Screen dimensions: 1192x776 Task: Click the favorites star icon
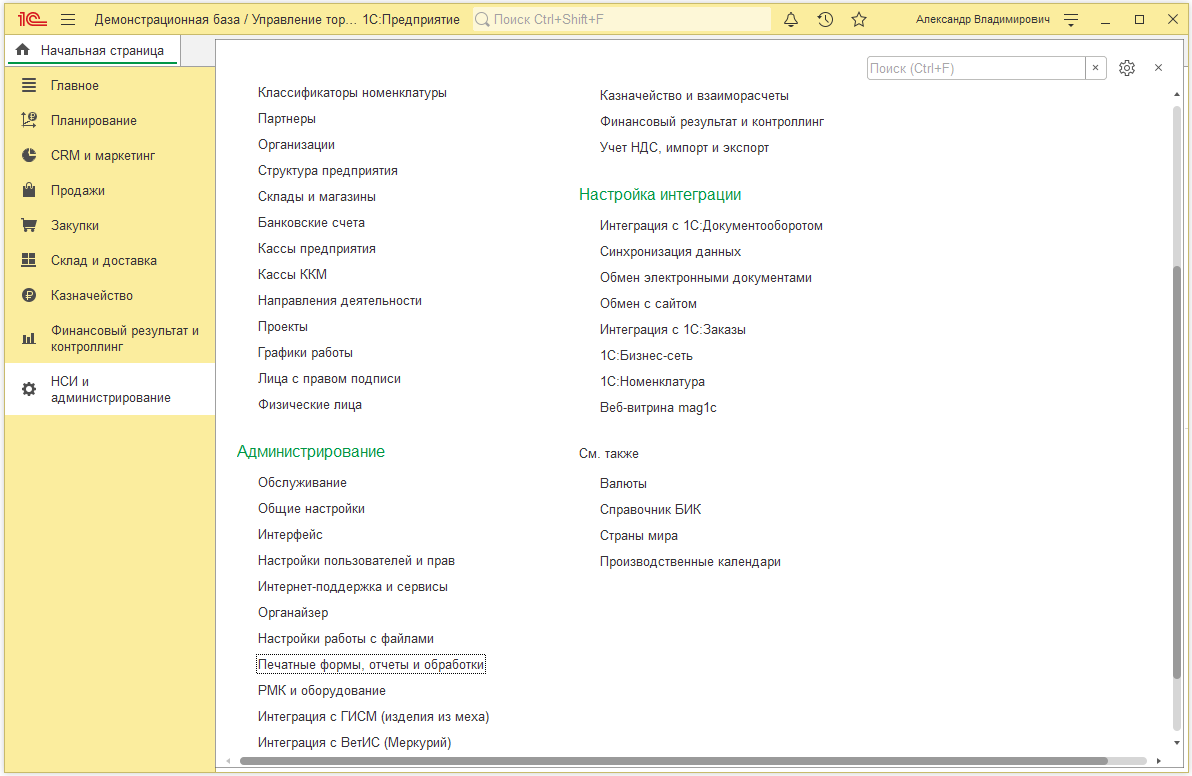[859, 20]
